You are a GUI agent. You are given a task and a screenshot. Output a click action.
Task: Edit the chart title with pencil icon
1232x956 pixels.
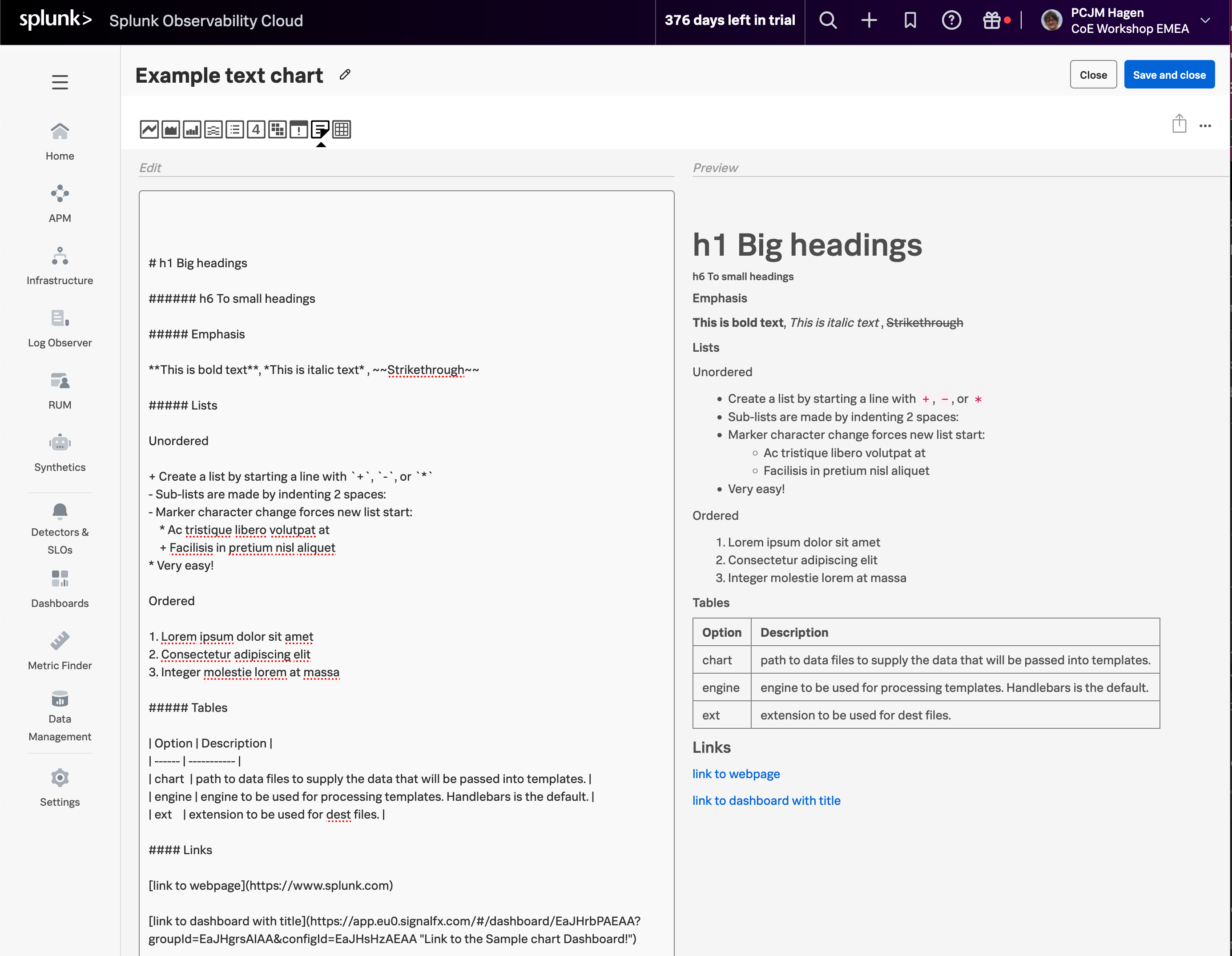[345, 75]
